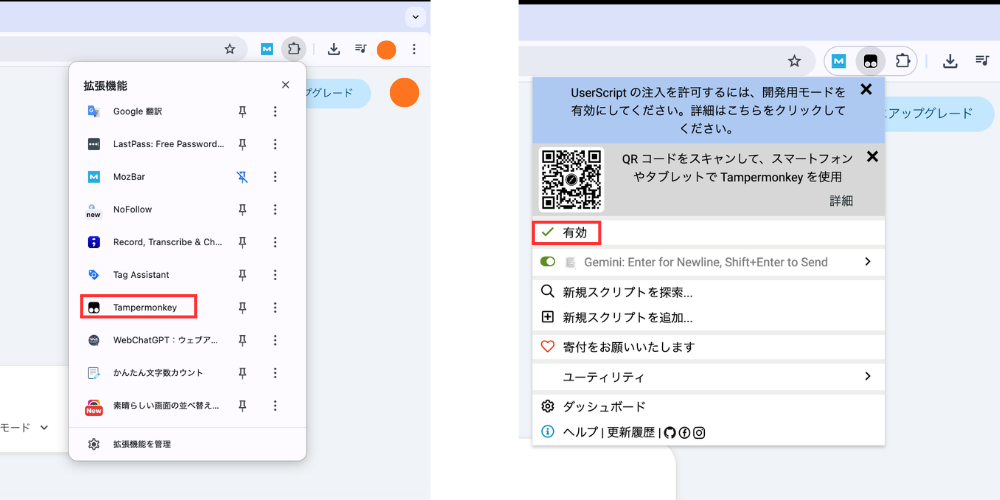Click the 新規スクリプトを追加 plus icon
Image resolution: width=1000 pixels, height=500 pixels.
click(x=547, y=317)
